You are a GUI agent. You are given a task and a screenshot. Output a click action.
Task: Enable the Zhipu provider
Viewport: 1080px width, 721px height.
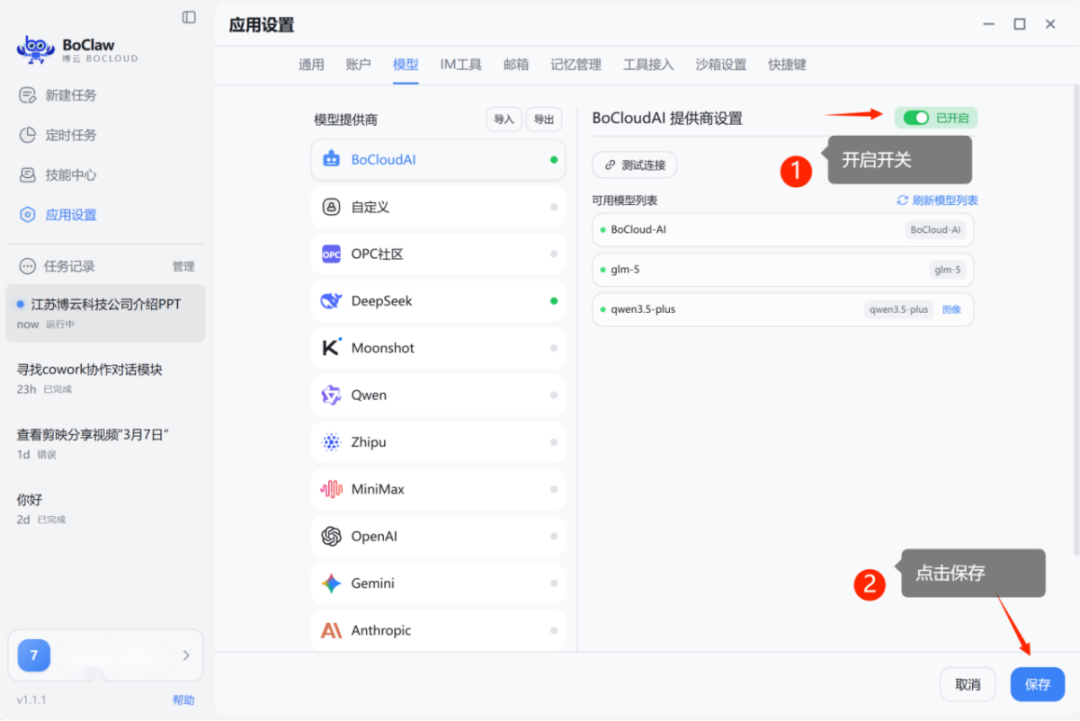point(554,442)
